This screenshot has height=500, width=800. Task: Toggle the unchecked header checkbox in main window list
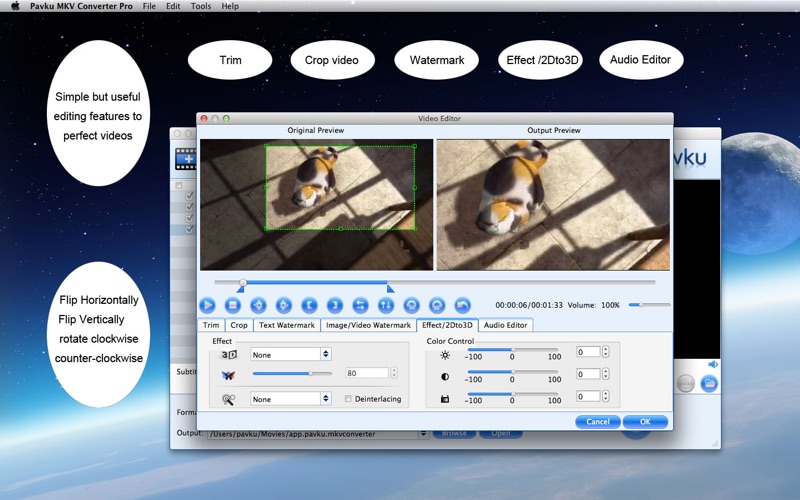tap(179, 185)
